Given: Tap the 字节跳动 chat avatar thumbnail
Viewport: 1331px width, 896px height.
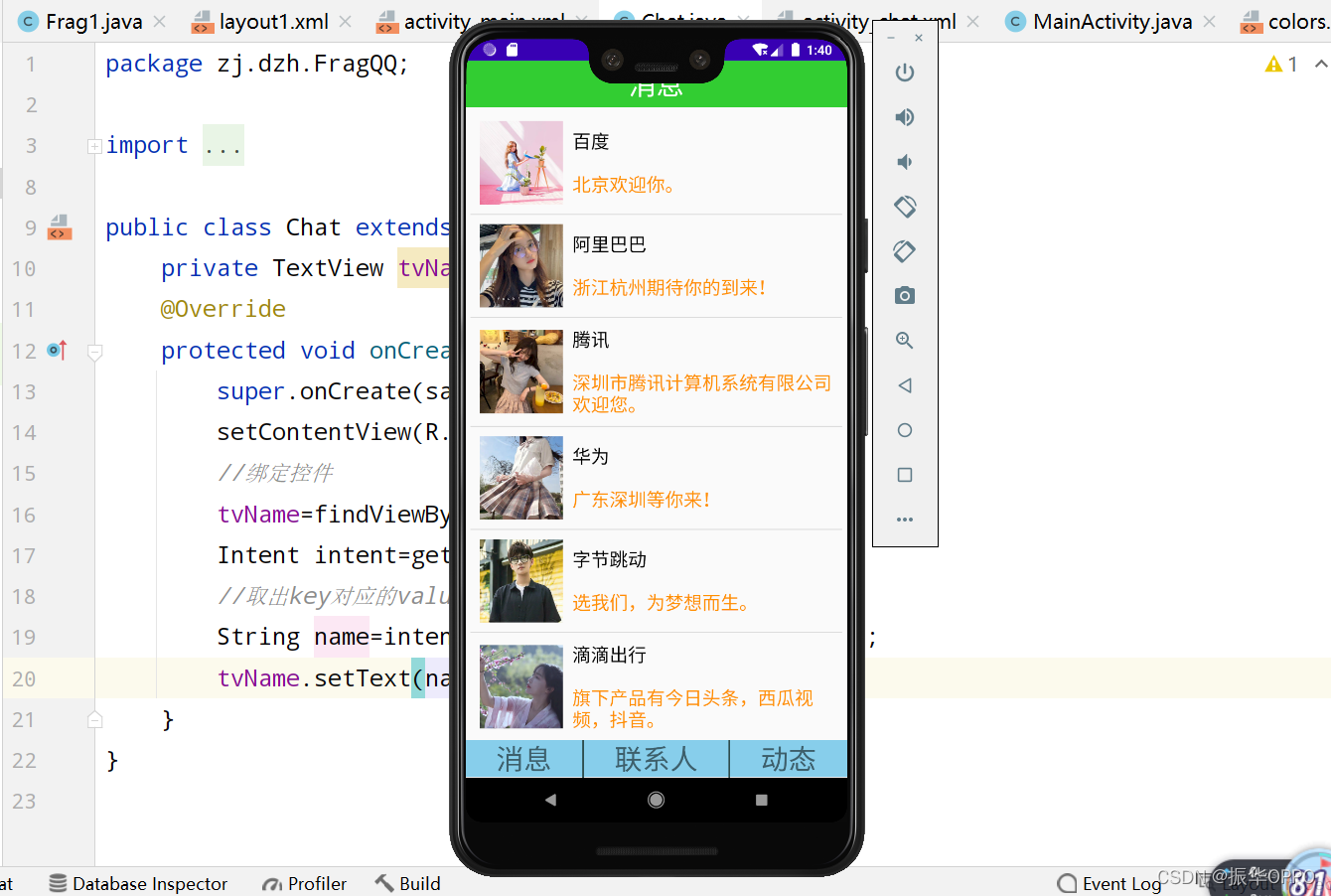Looking at the screenshot, I should click(521, 581).
